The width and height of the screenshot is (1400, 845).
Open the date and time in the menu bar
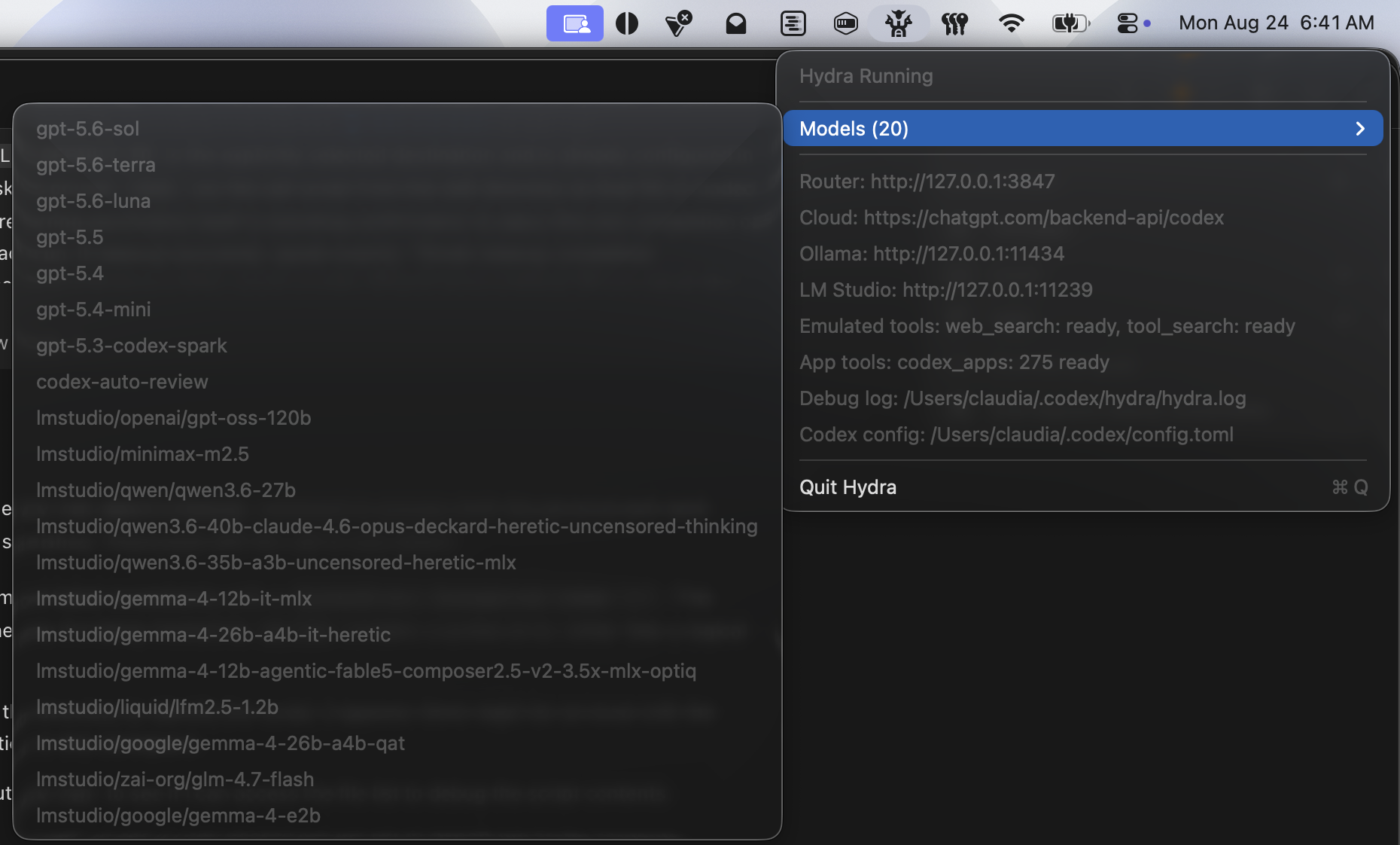point(1277,23)
